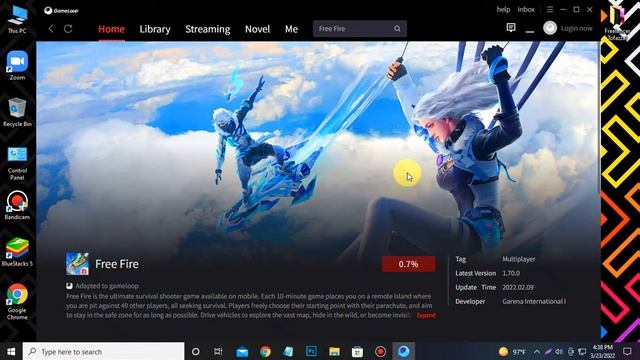Screen dimensions: 640x360
Task: Open the Me tab
Action: click(291, 29)
